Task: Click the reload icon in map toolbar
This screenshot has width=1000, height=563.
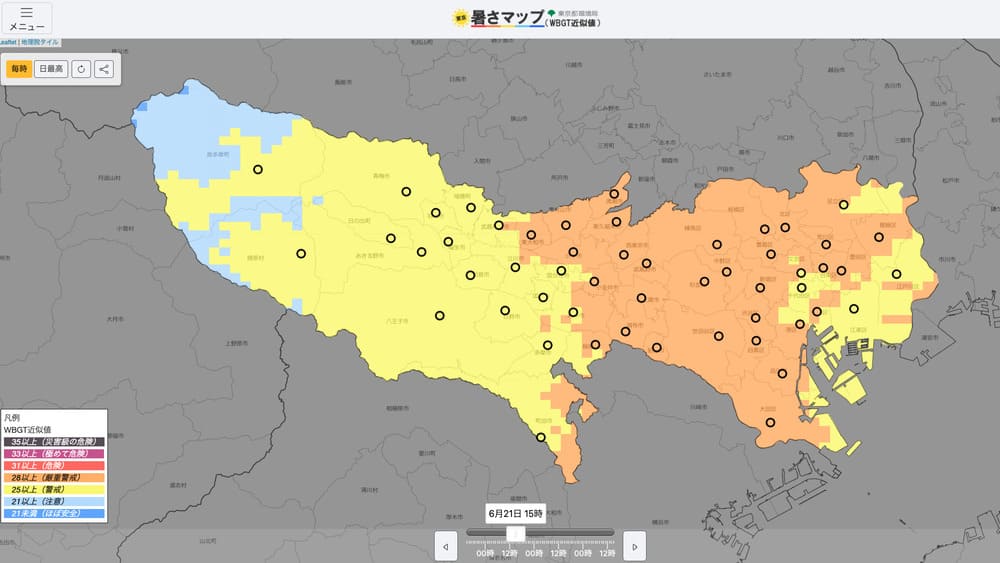Action: pos(81,69)
